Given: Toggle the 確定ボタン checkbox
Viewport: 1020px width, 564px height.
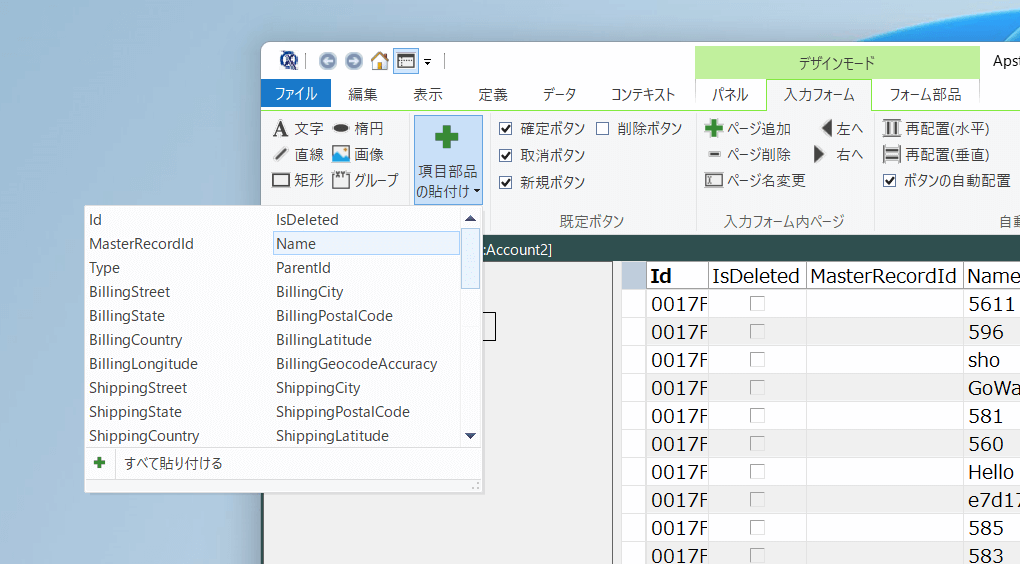Looking at the screenshot, I should 506,129.
